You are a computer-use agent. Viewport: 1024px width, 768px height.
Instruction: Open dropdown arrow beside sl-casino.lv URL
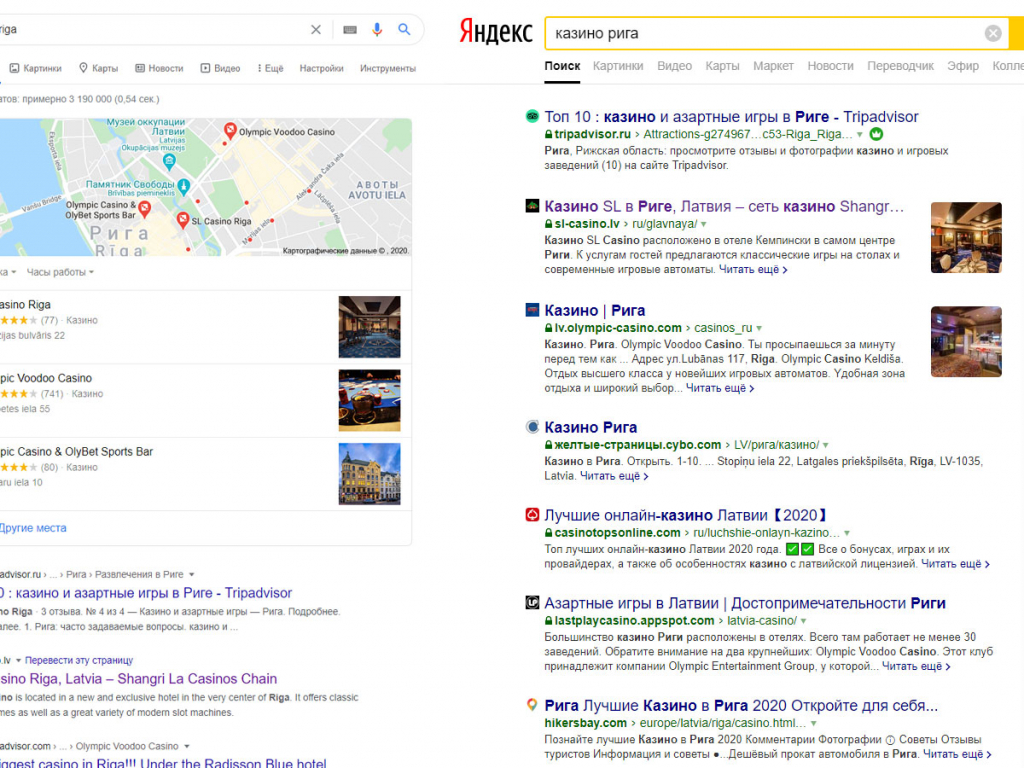703,224
